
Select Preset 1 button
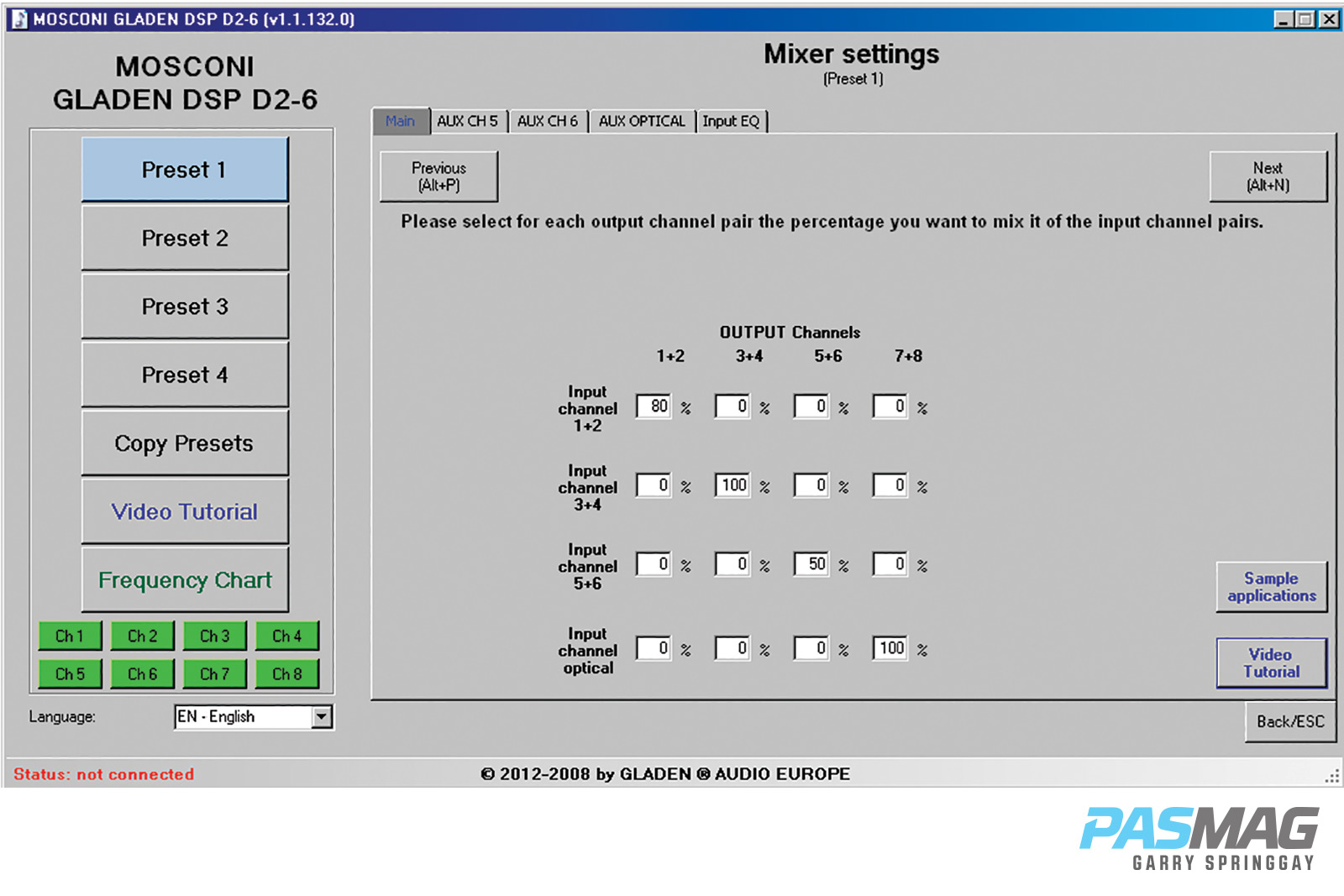(x=185, y=170)
